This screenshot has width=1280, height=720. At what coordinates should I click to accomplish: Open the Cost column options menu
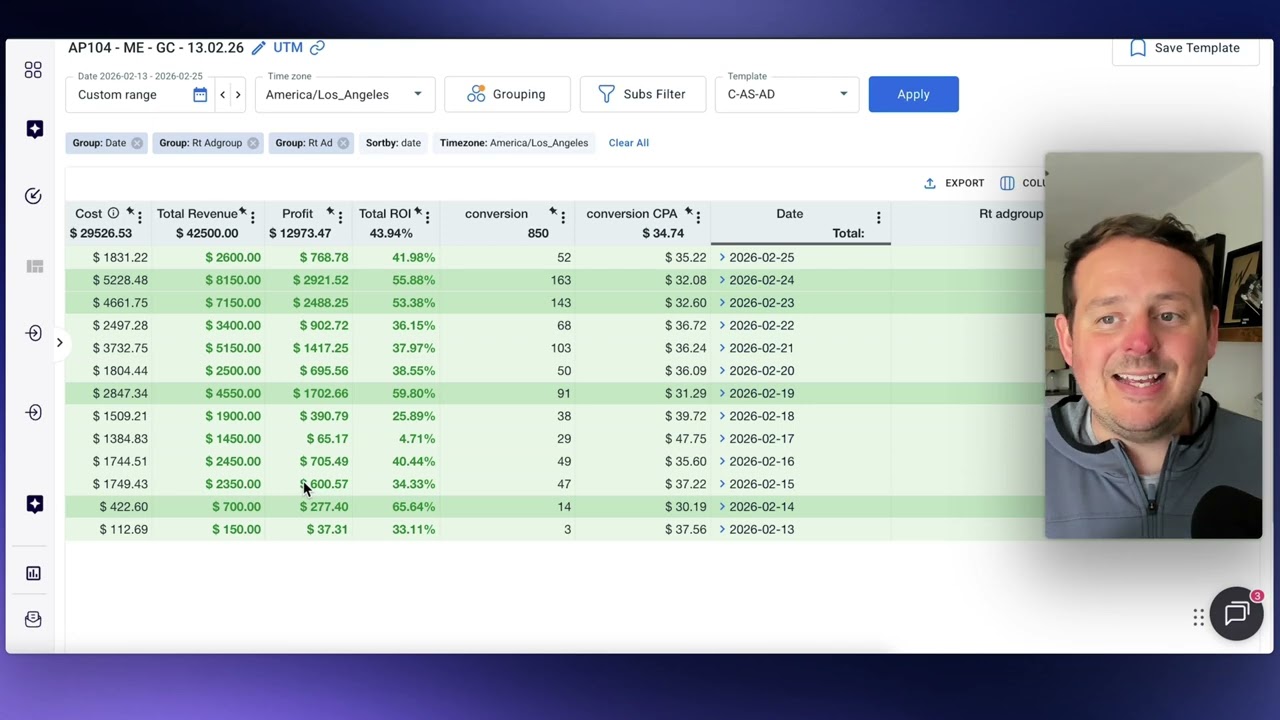pyautogui.click(x=139, y=217)
